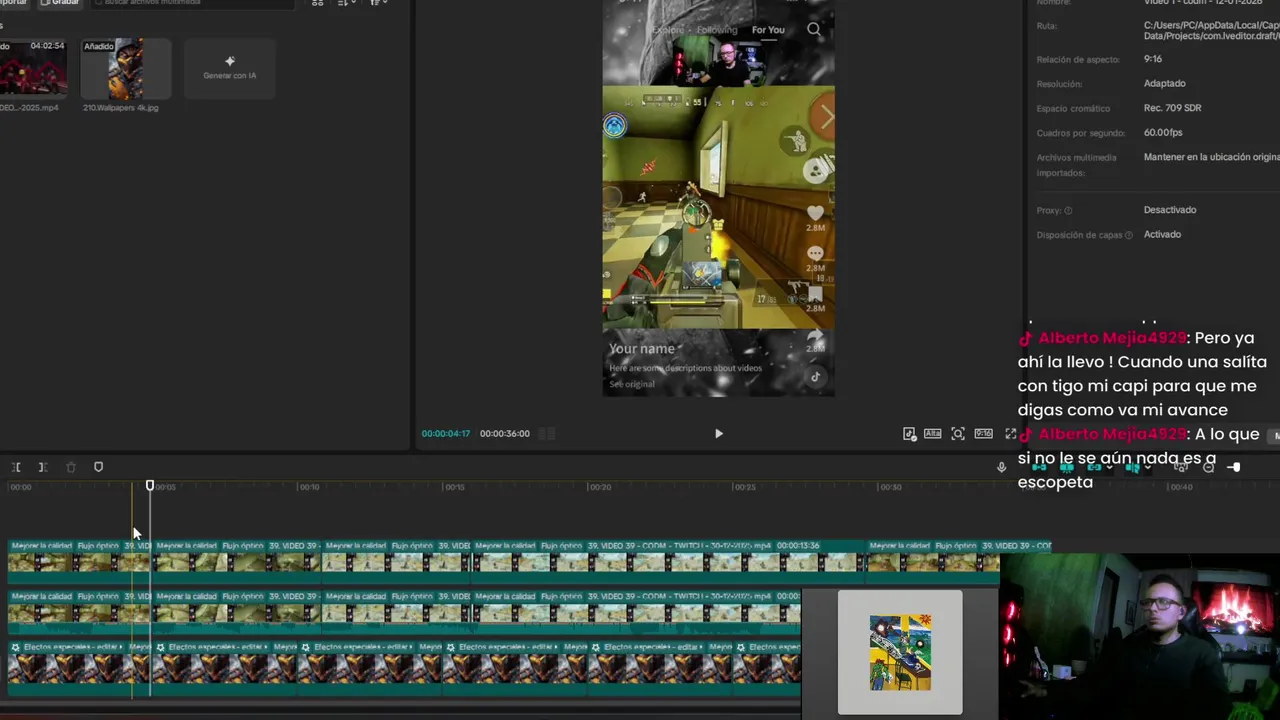Add a marker with the shield icon
This screenshot has width=1280, height=720.
click(x=98, y=467)
